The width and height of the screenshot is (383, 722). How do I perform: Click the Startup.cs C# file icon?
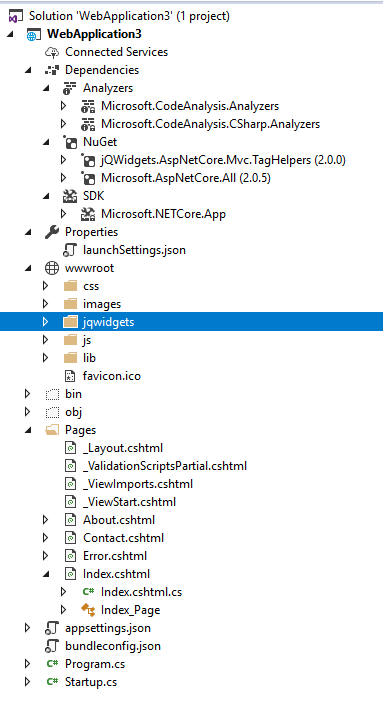click(52, 682)
